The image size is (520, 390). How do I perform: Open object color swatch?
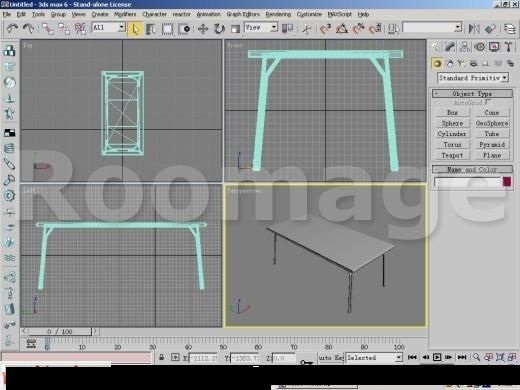(x=507, y=182)
